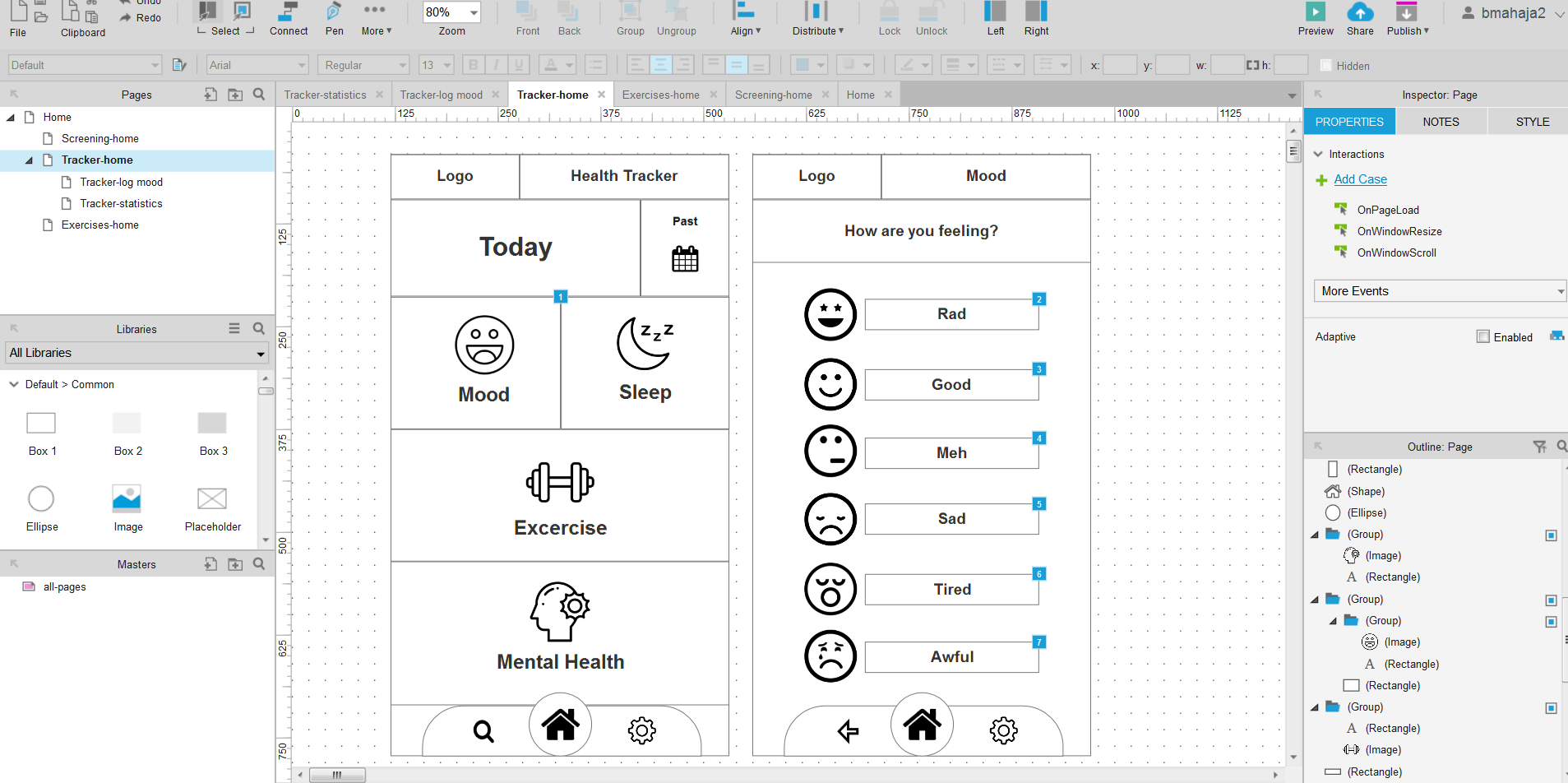Click the Group toolbar icon

(630, 12)
